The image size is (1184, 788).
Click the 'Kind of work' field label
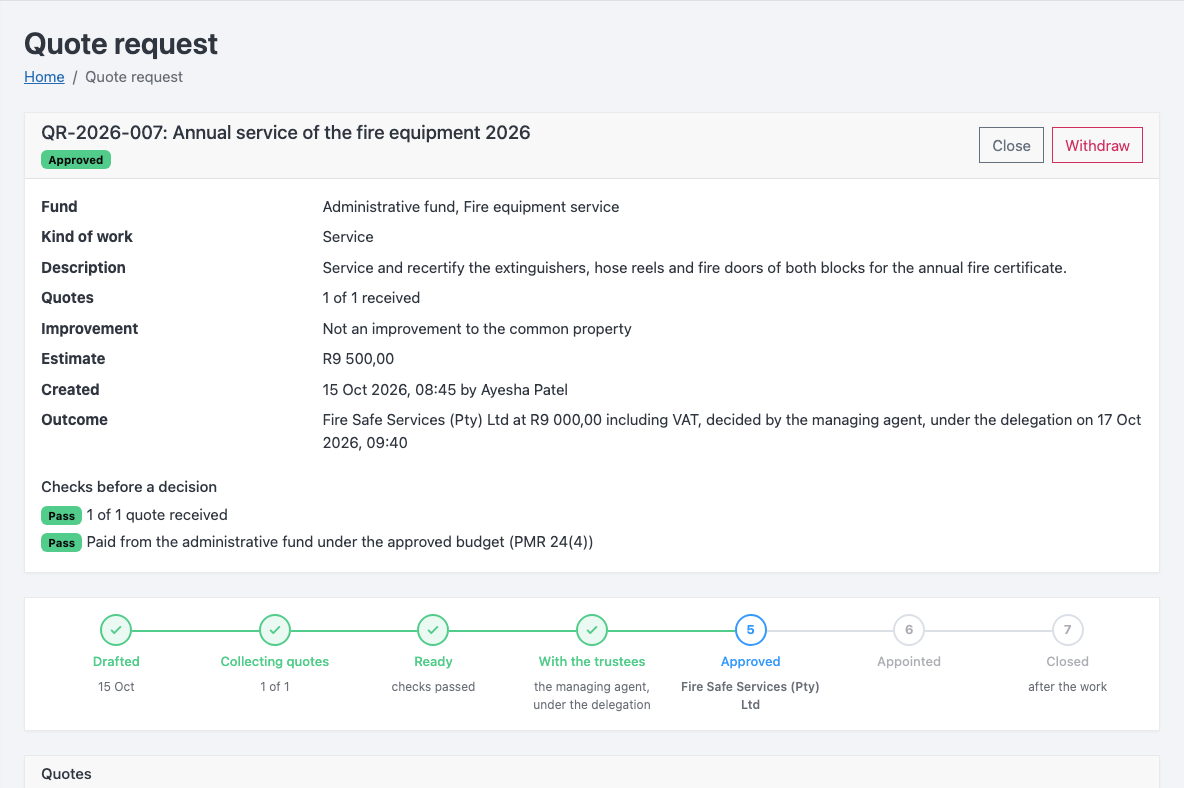87,237
